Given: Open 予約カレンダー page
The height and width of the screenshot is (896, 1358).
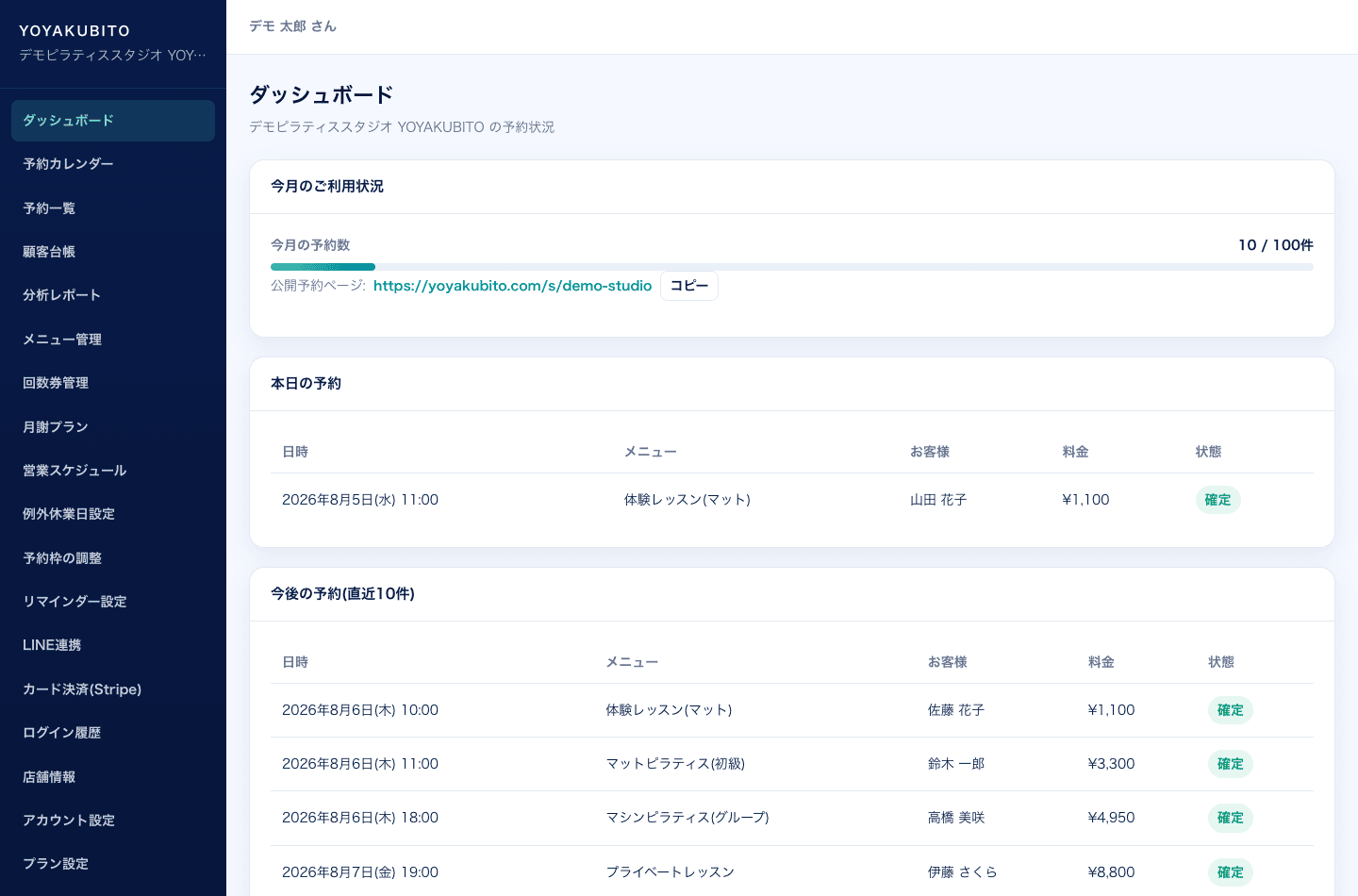Looking at the screenshot, I should point(113,164).
